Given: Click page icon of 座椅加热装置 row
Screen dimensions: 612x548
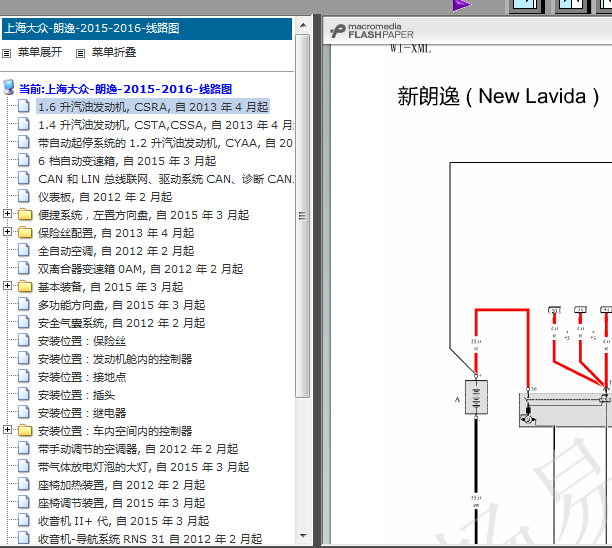Looking at the screenshot, I should (24, 484).
